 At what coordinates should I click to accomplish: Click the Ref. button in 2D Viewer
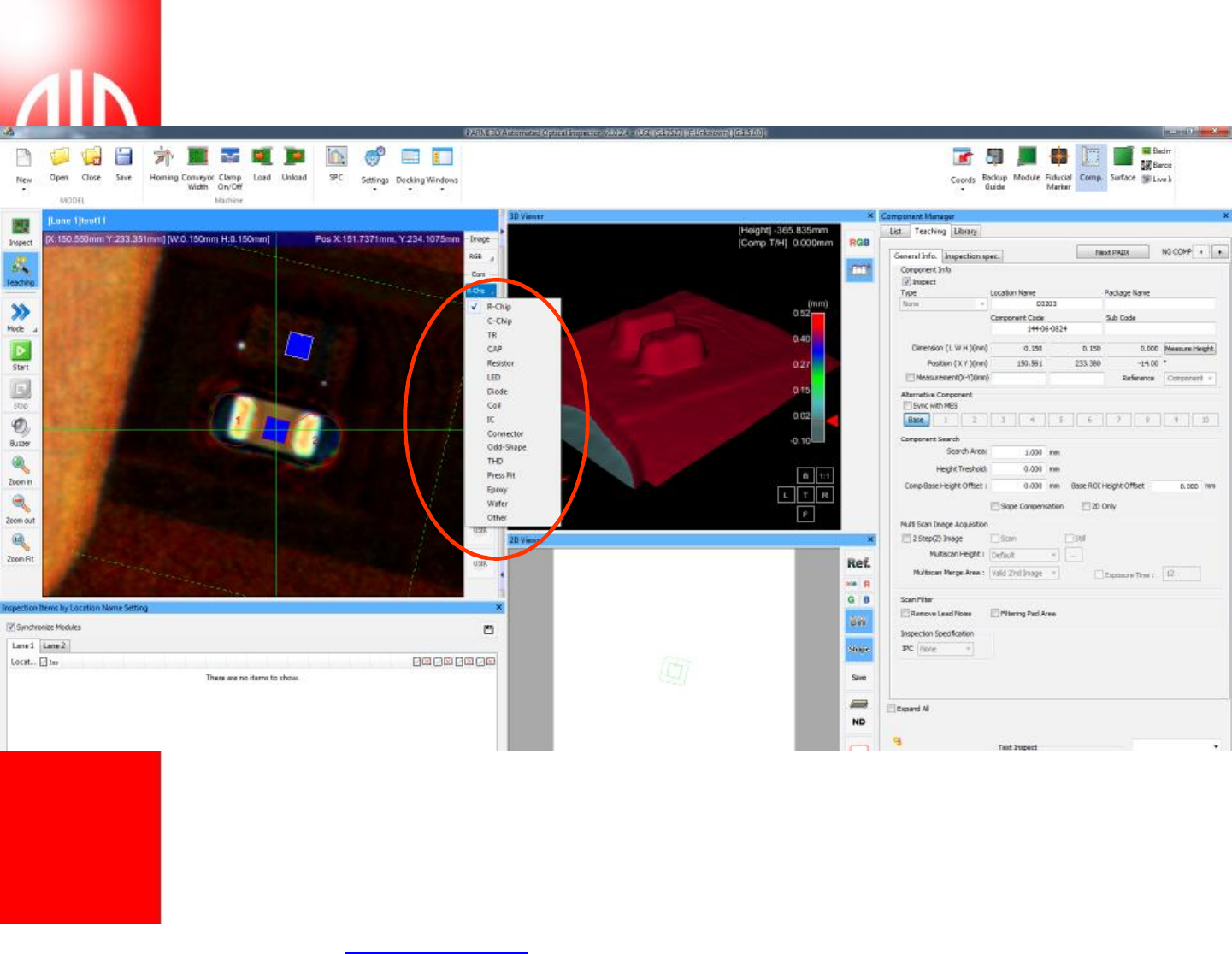(859, 563)
